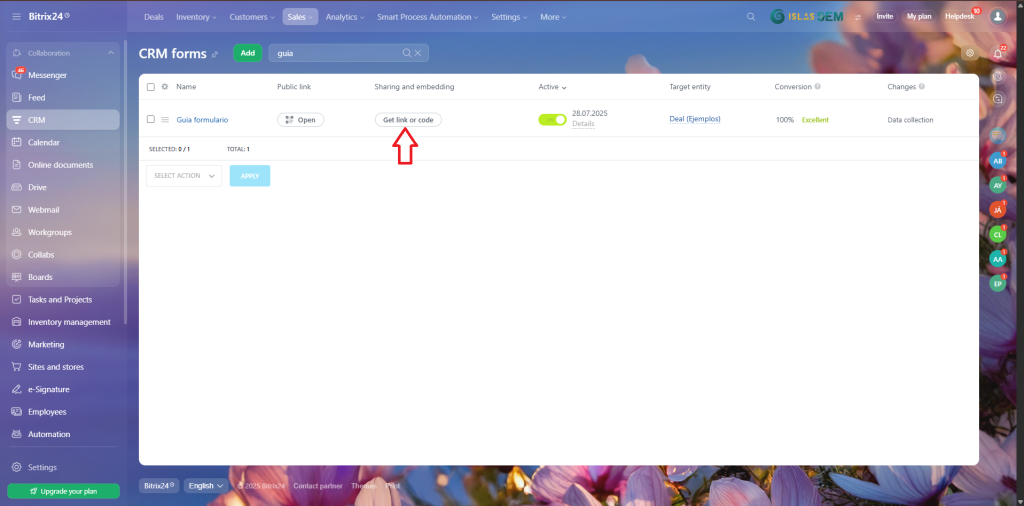The image size is (1024, 506).
Task: Click row actions menu for Guia formulario
Action: point(165,119)
